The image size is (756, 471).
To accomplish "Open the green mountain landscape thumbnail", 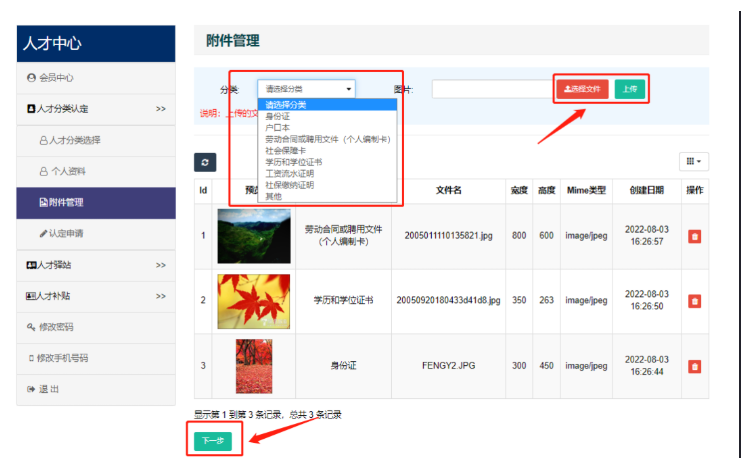I will pos(254,236).
